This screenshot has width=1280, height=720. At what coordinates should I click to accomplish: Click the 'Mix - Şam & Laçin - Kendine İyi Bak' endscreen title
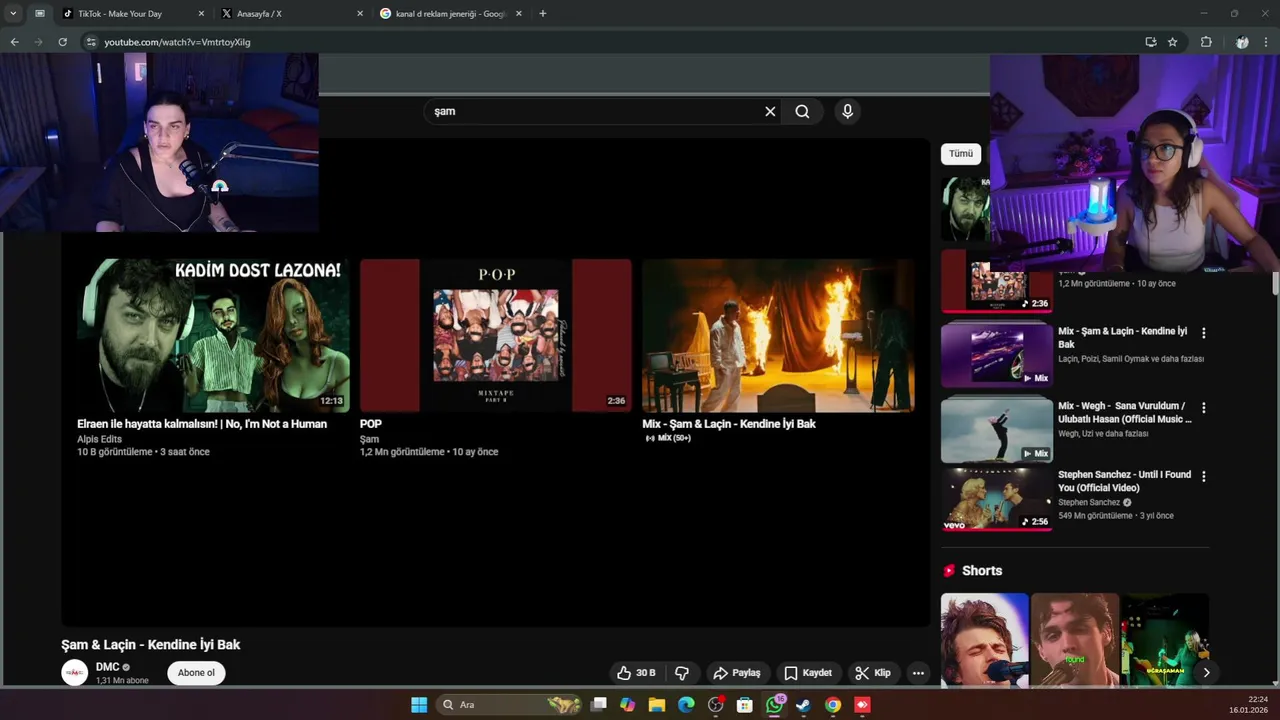(x=729, y=424)
